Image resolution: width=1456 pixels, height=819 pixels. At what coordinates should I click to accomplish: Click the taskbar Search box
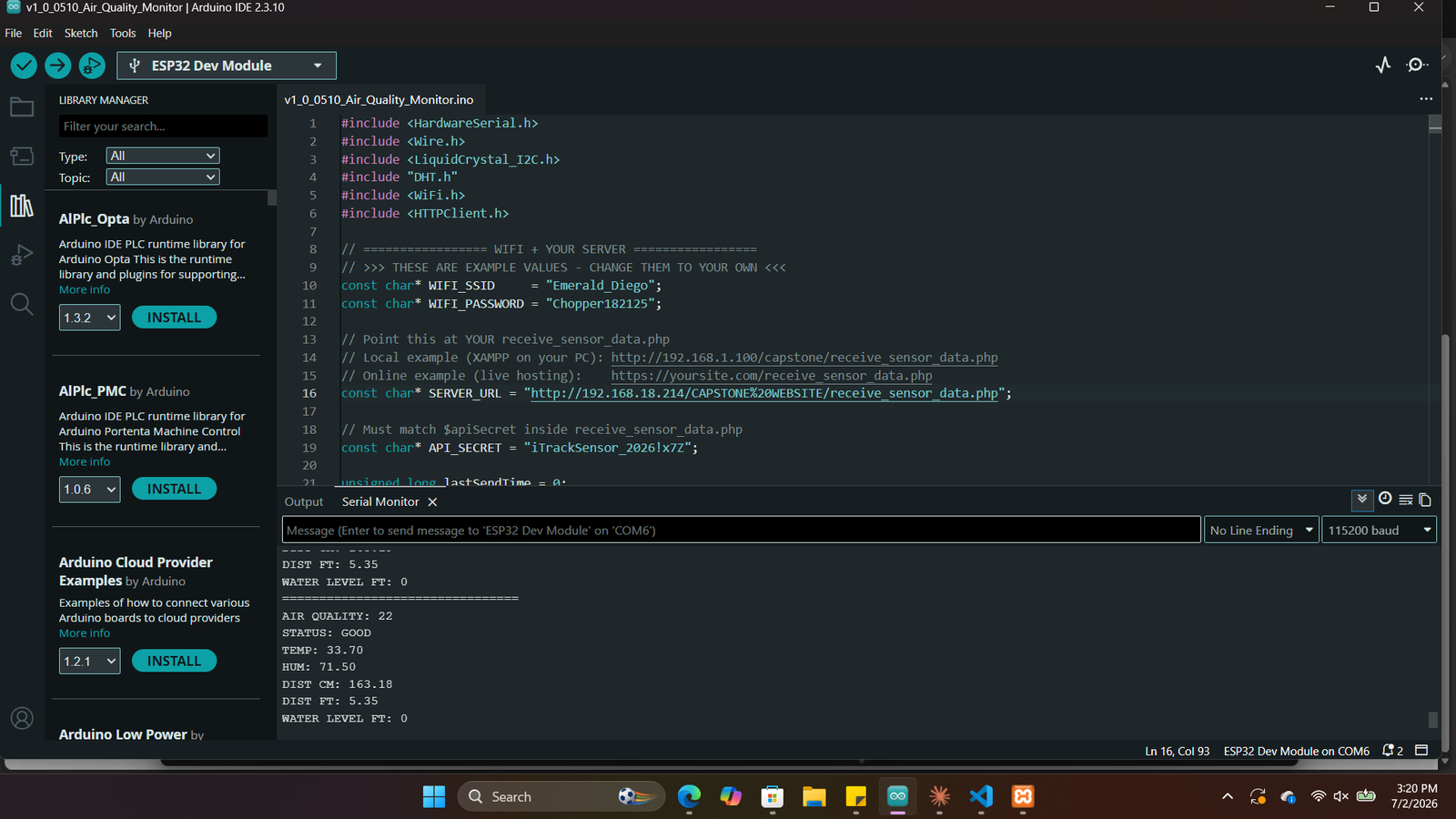coord(561,797)
